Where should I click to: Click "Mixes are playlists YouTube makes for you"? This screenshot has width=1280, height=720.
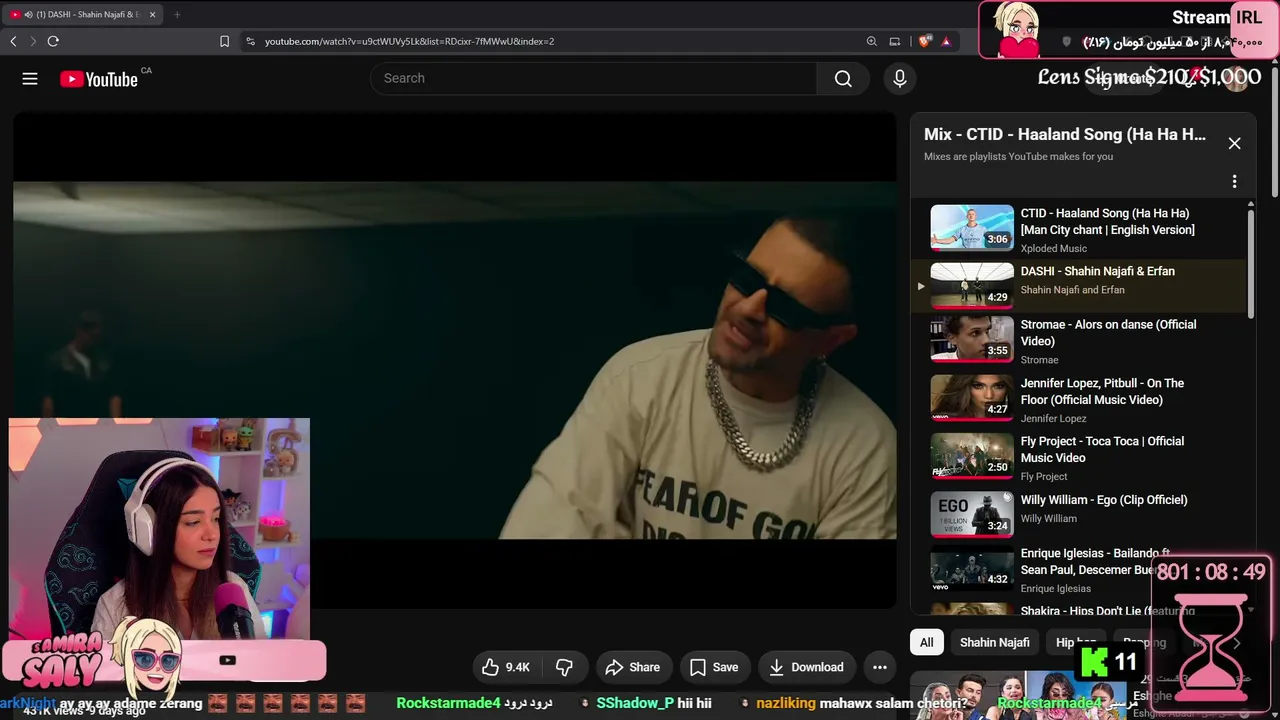tap(1018, 157)
